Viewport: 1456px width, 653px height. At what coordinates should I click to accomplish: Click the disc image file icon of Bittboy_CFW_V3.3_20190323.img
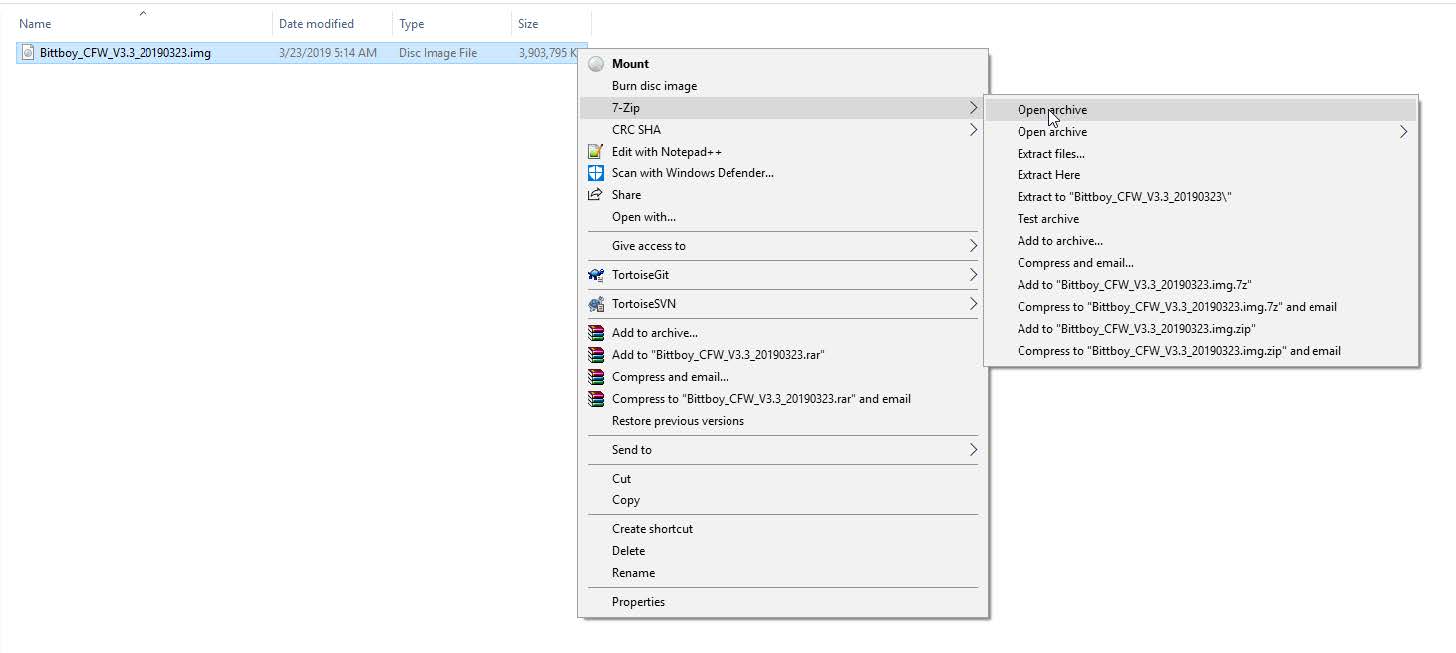click(28, 53)
